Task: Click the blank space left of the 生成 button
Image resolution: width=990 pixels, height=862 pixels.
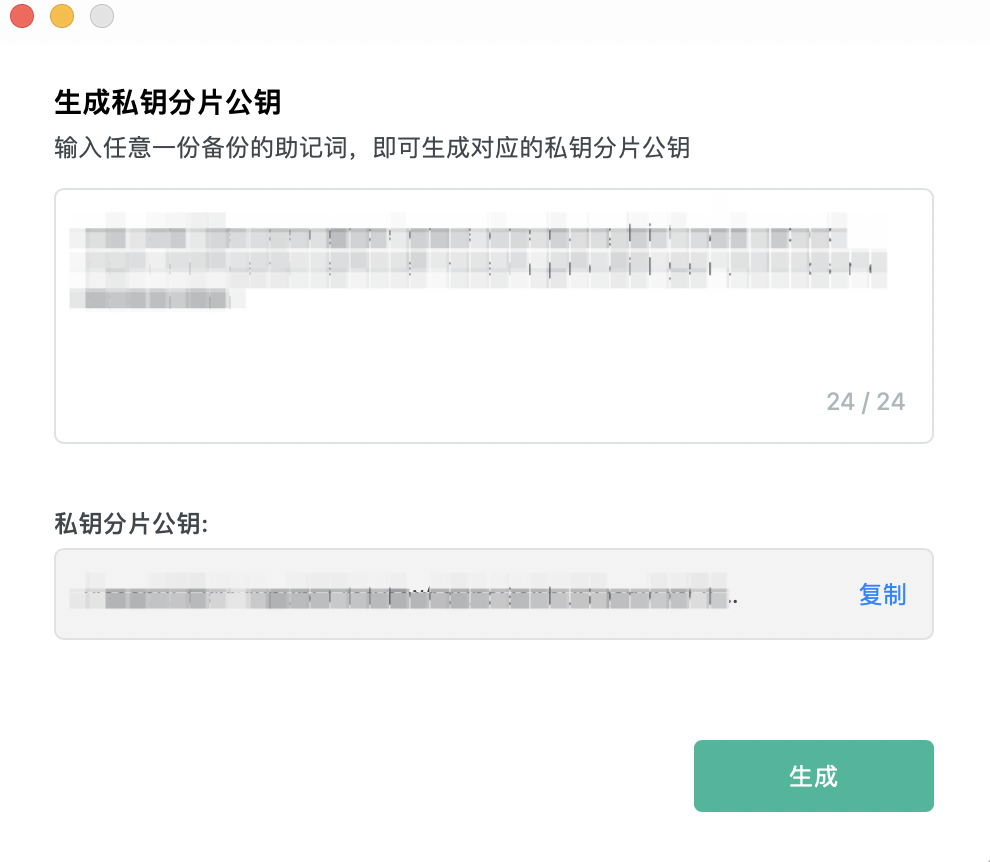Action: [373, 775]
